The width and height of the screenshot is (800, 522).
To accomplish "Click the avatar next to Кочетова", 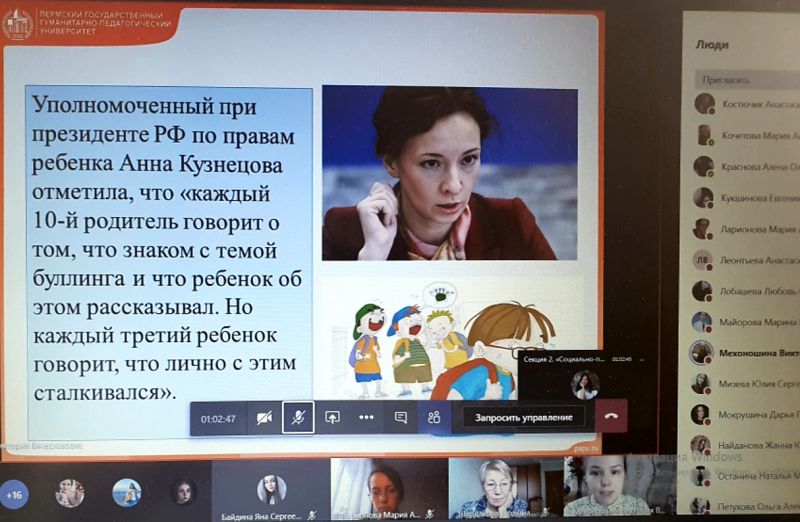I will pyautogui.click(x=705, y=135).
